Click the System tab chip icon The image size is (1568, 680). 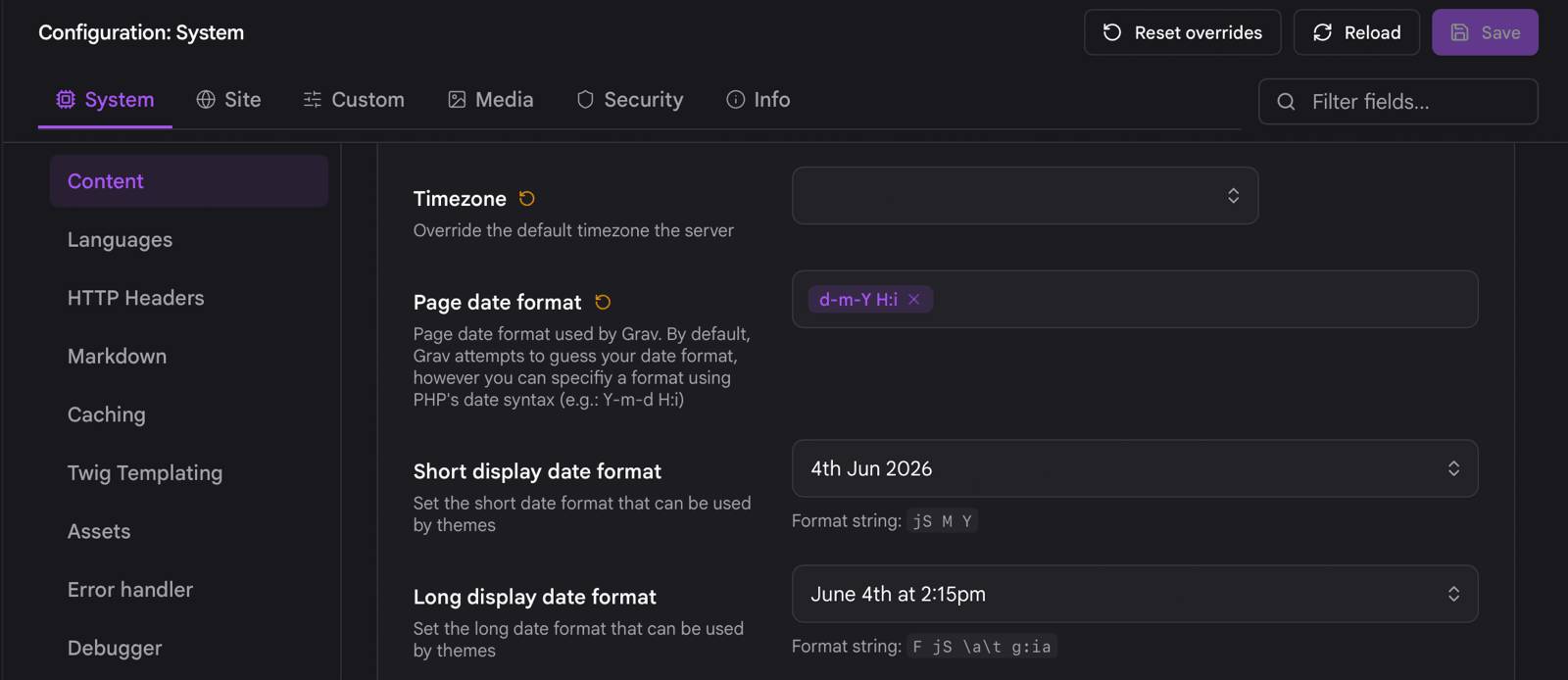[x=66, y=99]
